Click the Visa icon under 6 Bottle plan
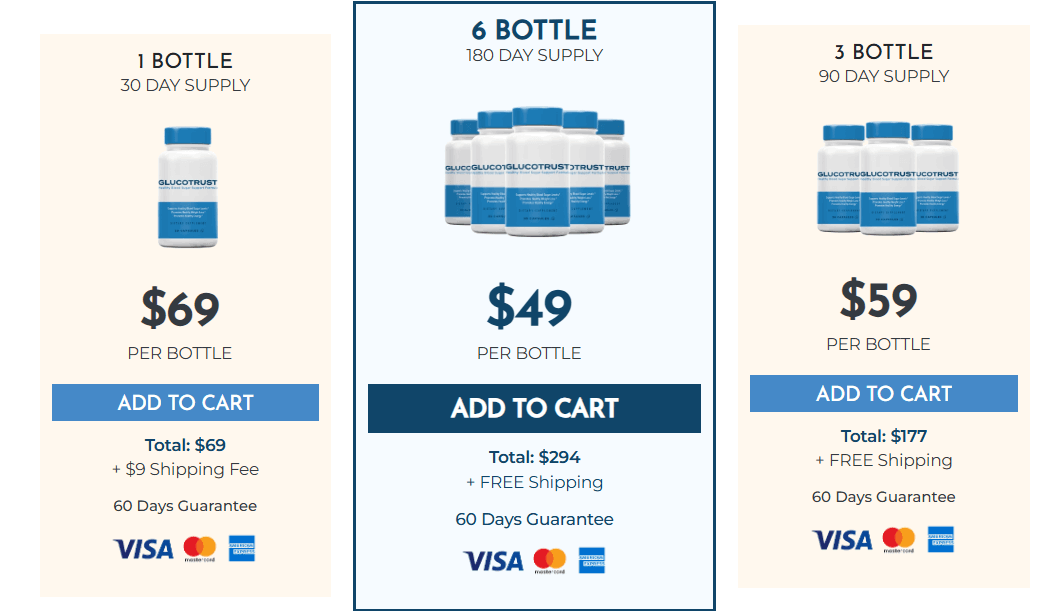 click(x=493, y=561)
